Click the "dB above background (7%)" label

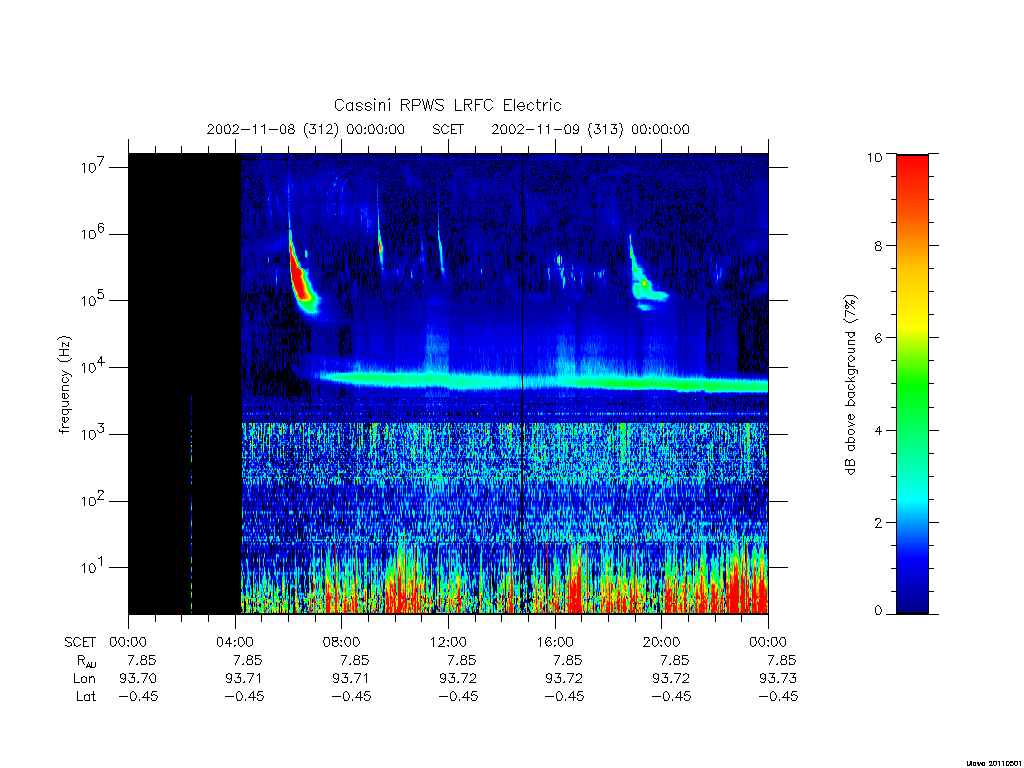pos(850,384)
